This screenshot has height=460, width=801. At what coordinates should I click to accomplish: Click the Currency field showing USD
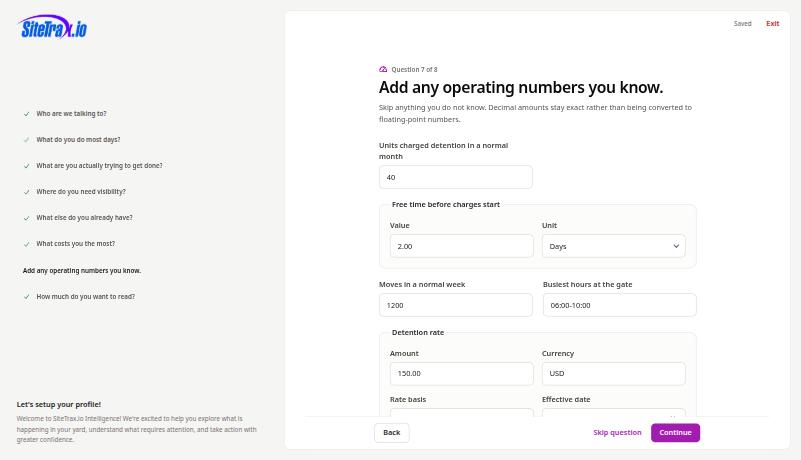614,374
